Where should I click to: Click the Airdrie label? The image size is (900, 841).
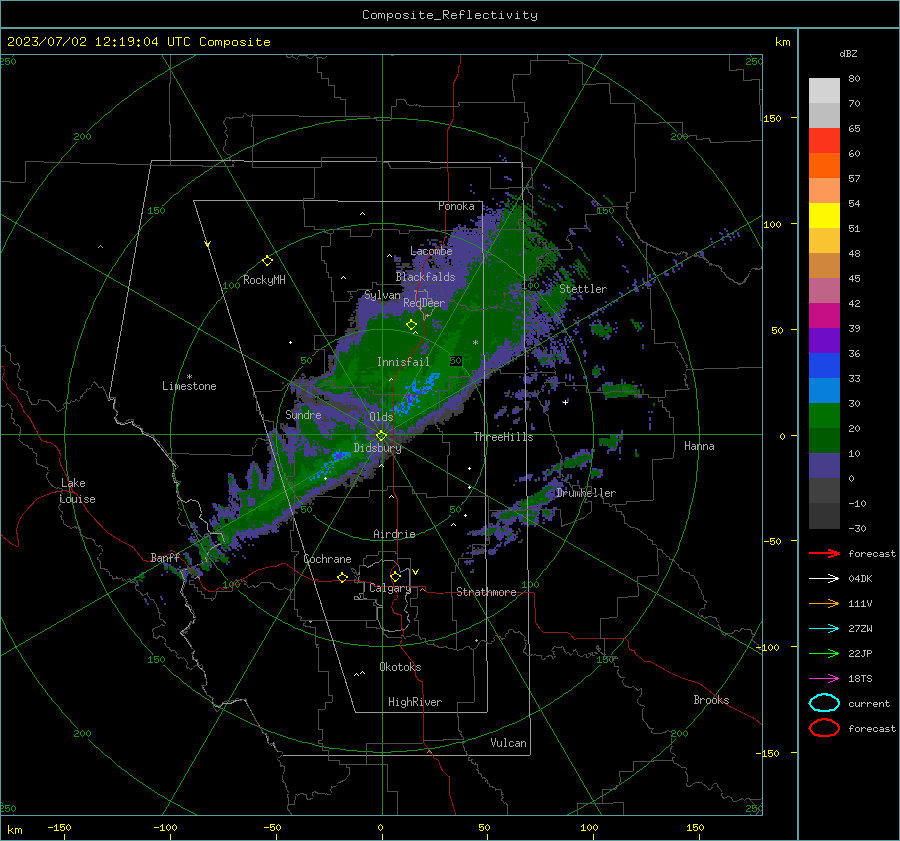(394, 534)
